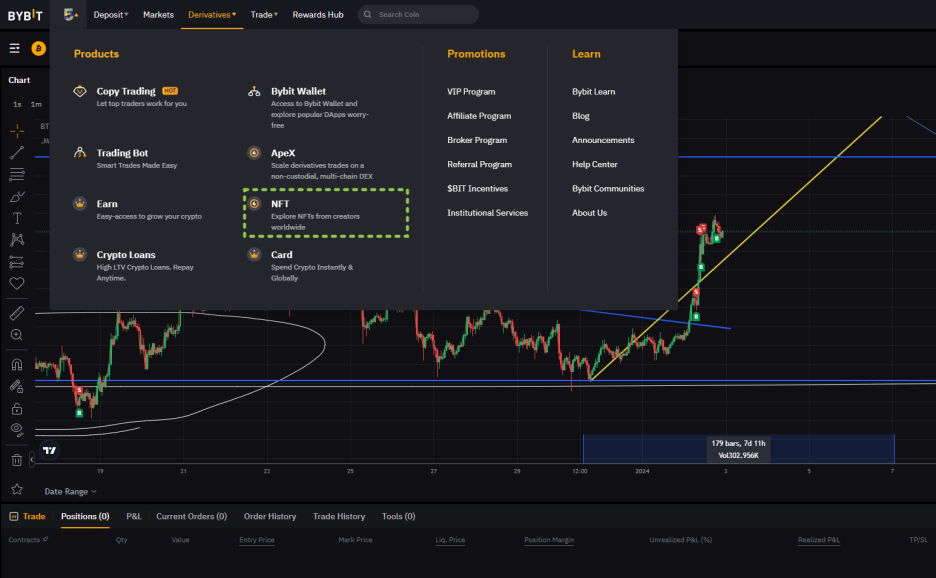Click the Earn crown icon

point(80,204)
